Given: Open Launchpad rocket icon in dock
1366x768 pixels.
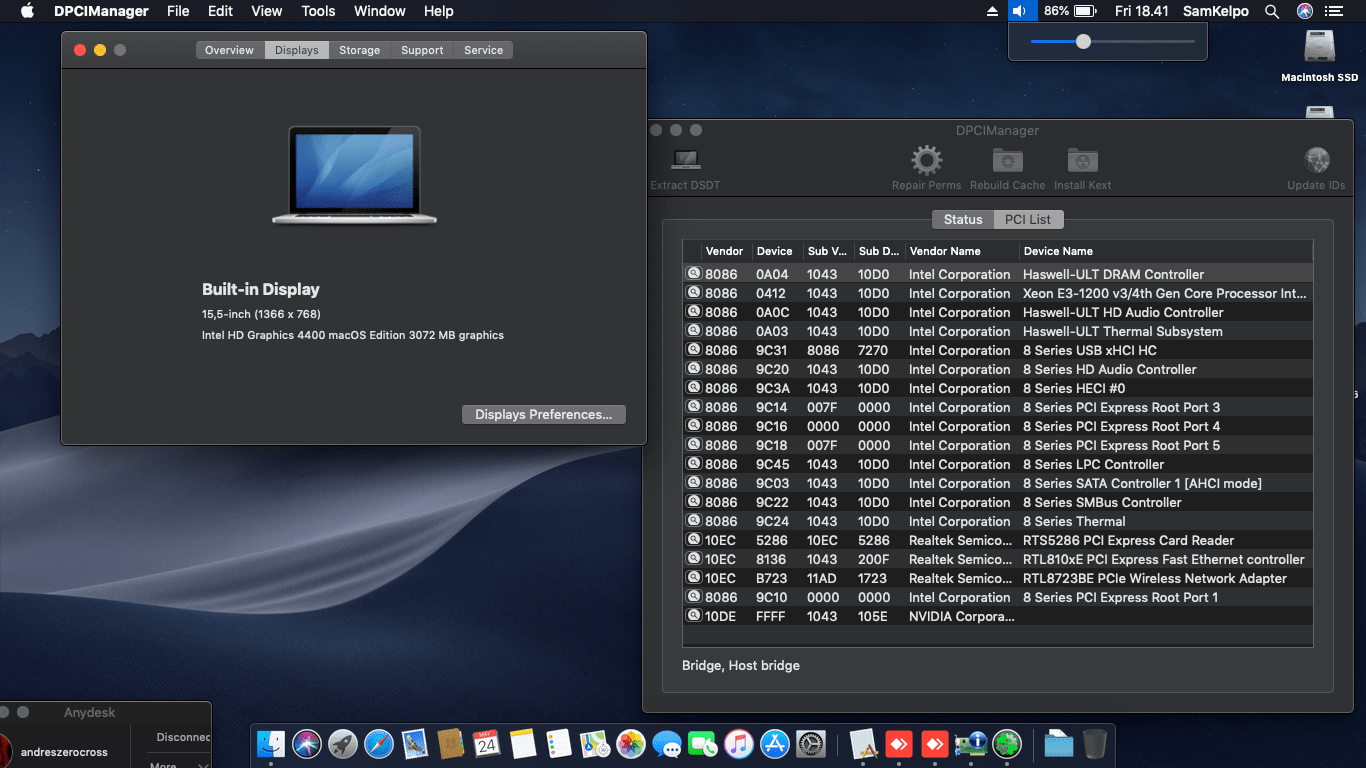Looking at the screenshot, I should (x=343, y=743).
